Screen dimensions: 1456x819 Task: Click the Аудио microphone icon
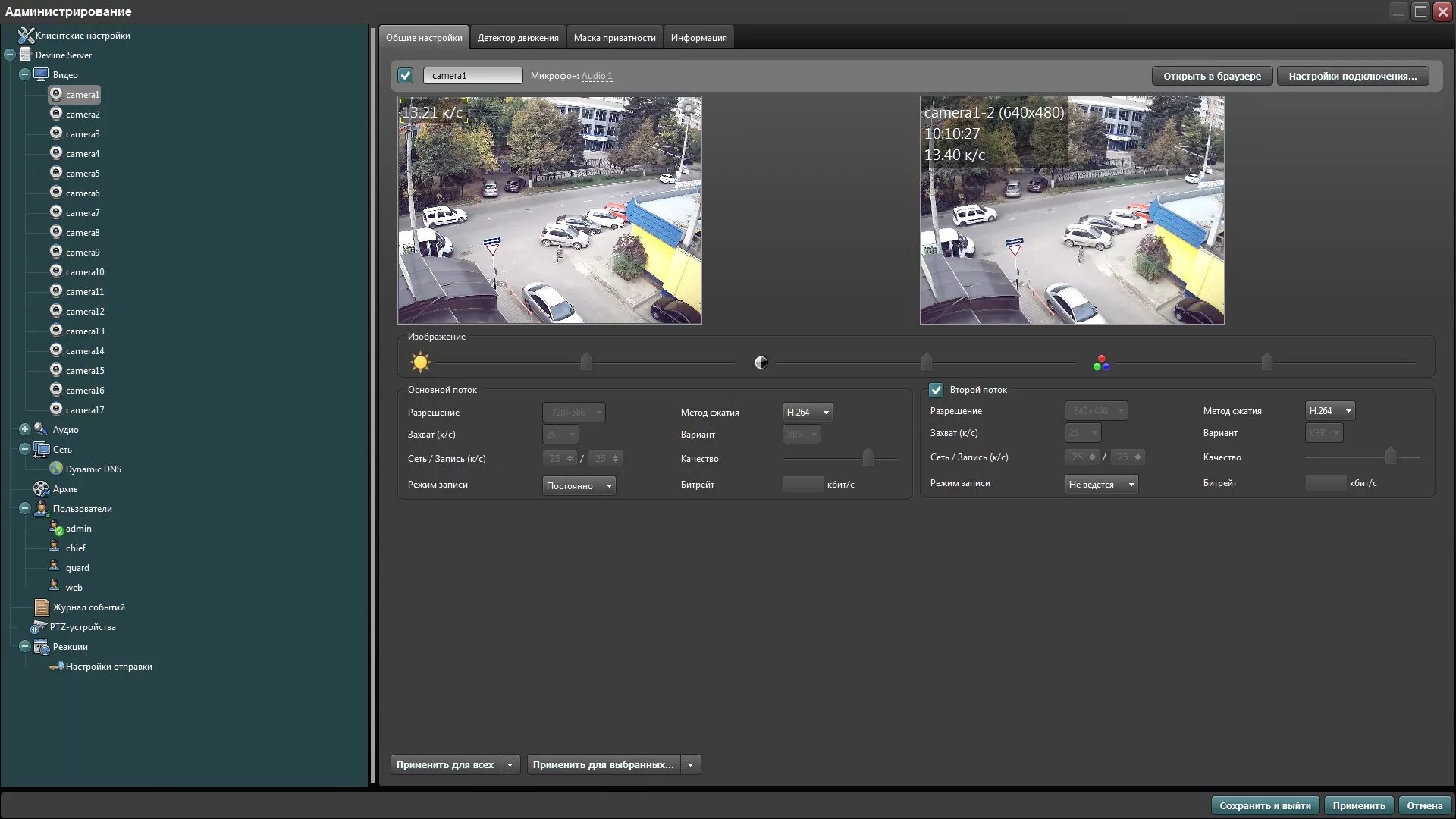tap(41, 429)
